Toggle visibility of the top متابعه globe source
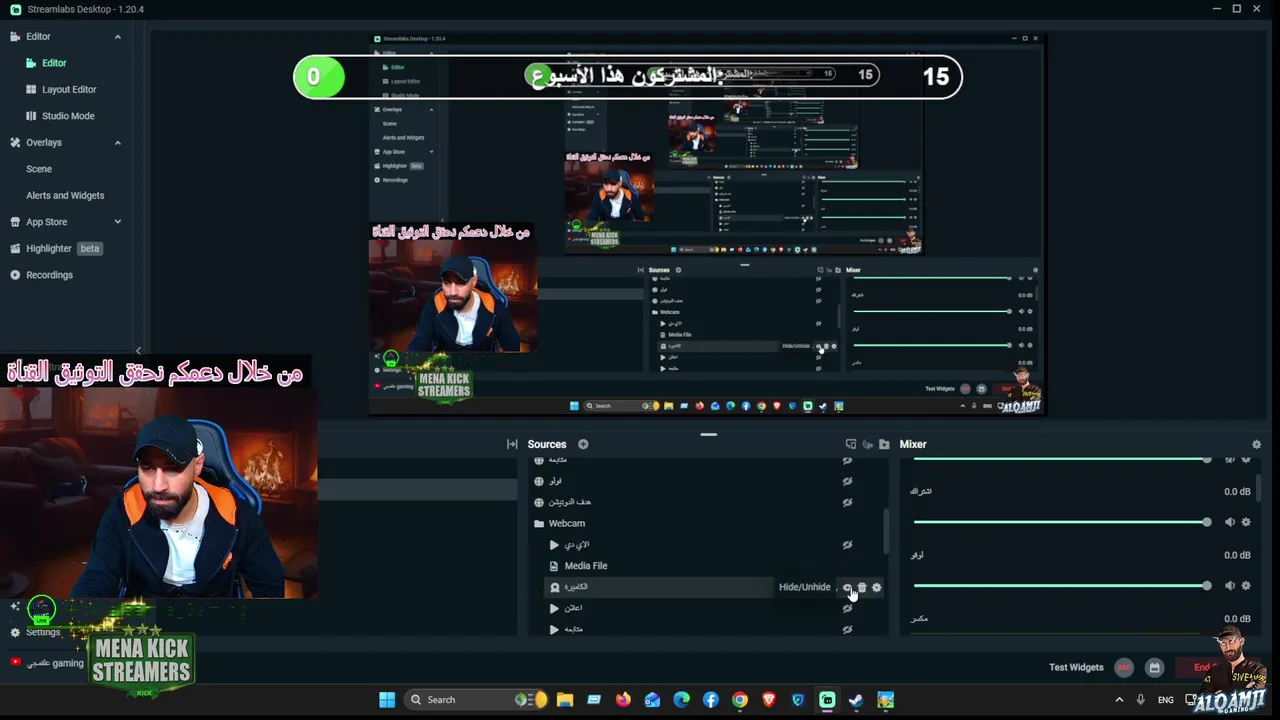 click(847, 460)
